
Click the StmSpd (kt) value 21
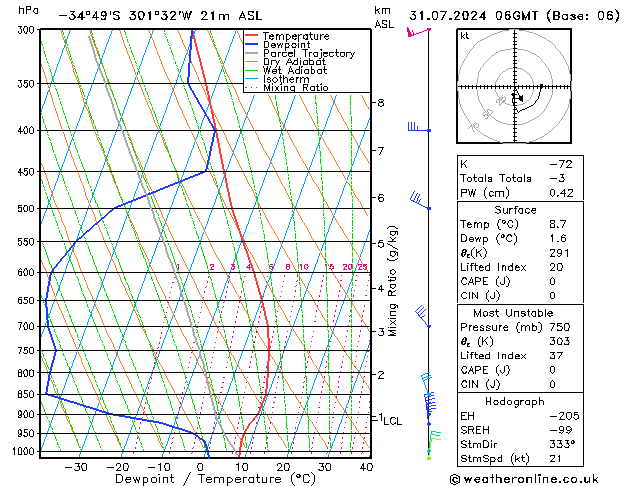[556, 459]
